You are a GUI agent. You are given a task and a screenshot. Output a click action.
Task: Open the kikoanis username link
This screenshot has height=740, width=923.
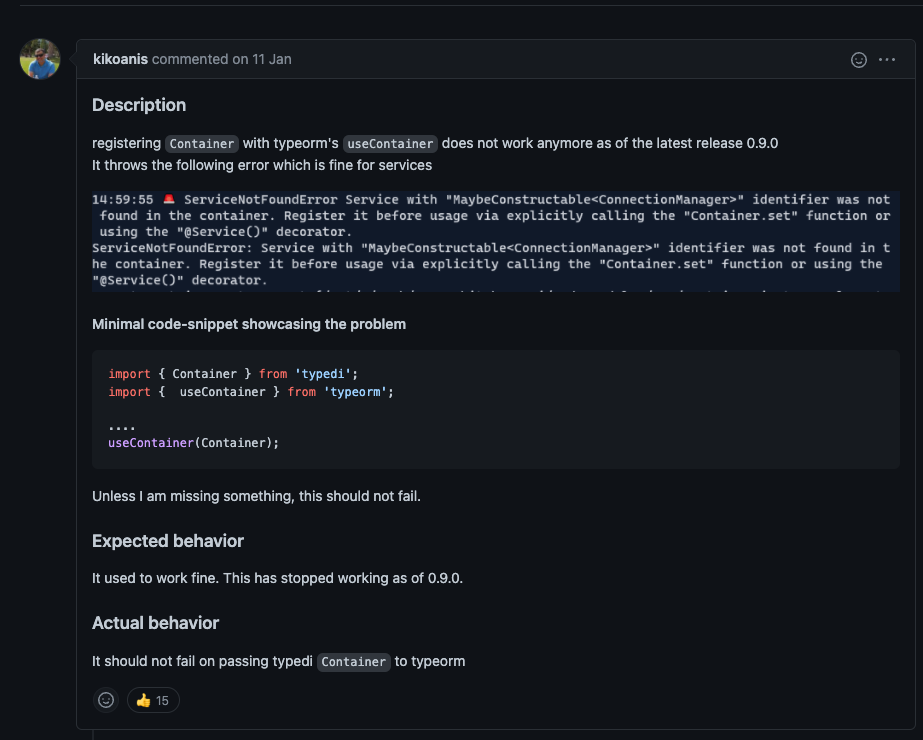tap(120, 59)
